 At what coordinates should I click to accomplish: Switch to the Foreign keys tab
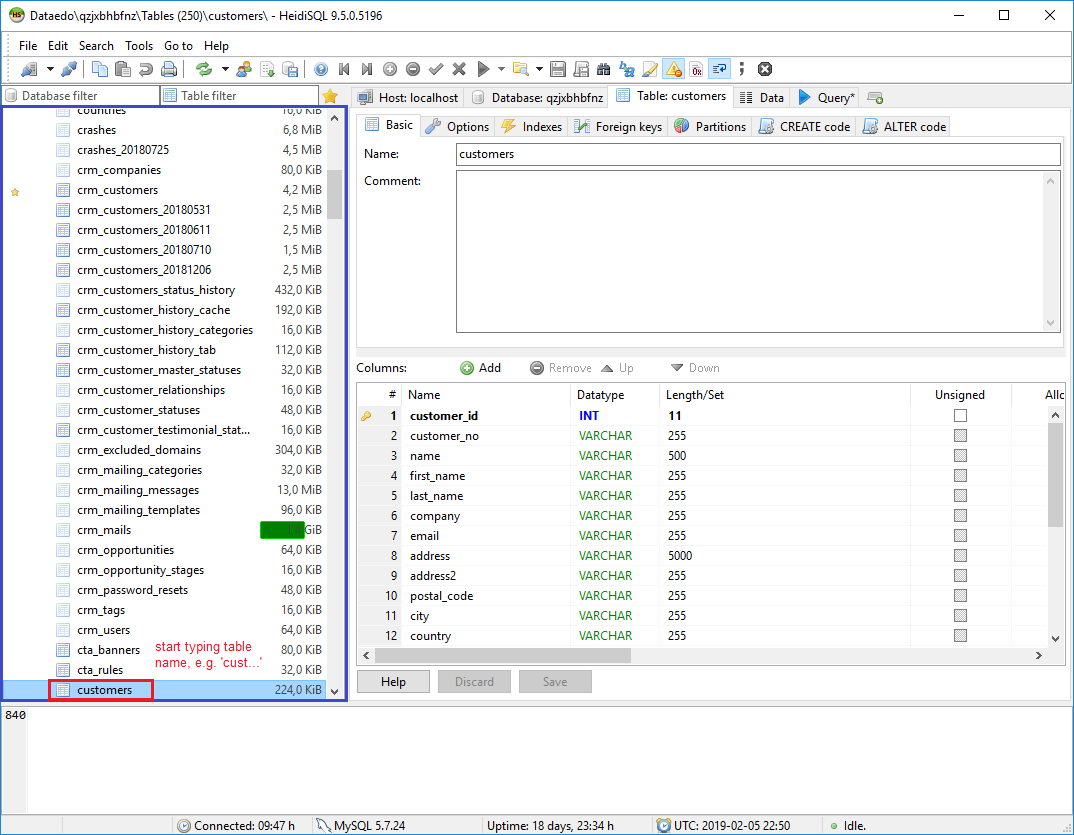617,126
